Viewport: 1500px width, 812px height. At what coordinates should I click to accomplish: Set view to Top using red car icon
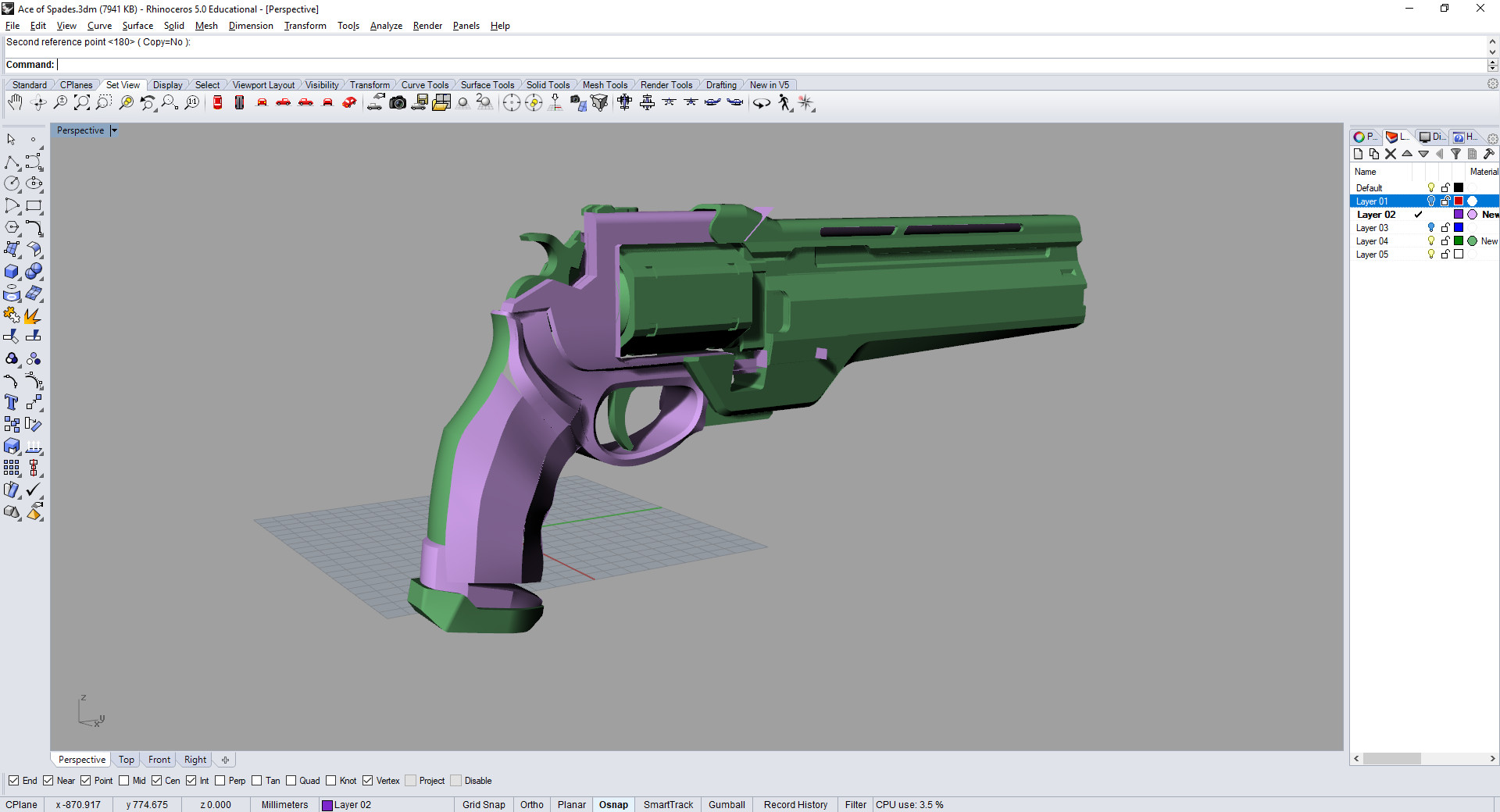pos(218,102)
